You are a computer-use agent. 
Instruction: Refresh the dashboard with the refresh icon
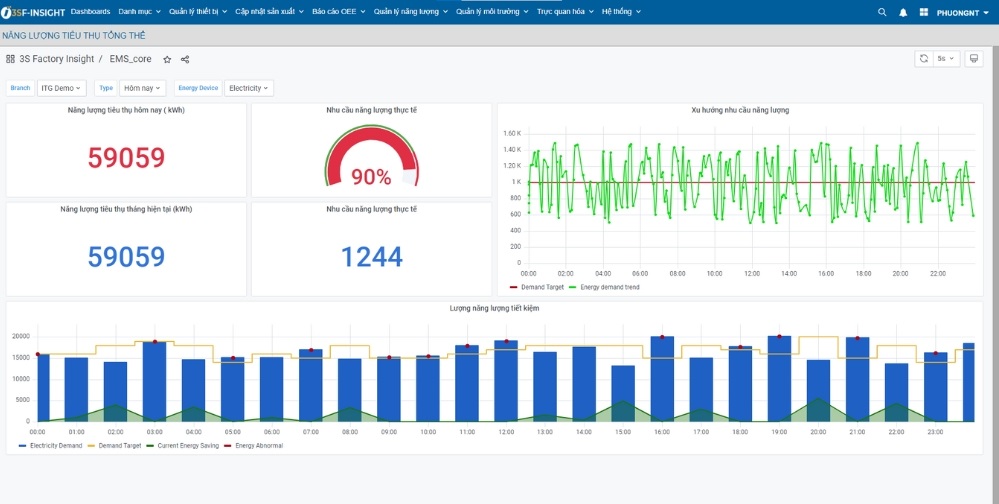[924, 59]
